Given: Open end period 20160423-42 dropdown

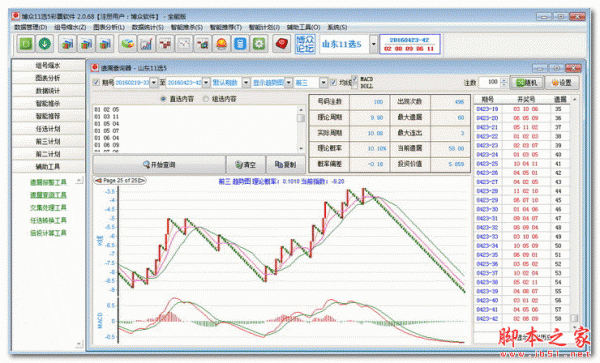Looking at the screenshot, I should (206, 83).
